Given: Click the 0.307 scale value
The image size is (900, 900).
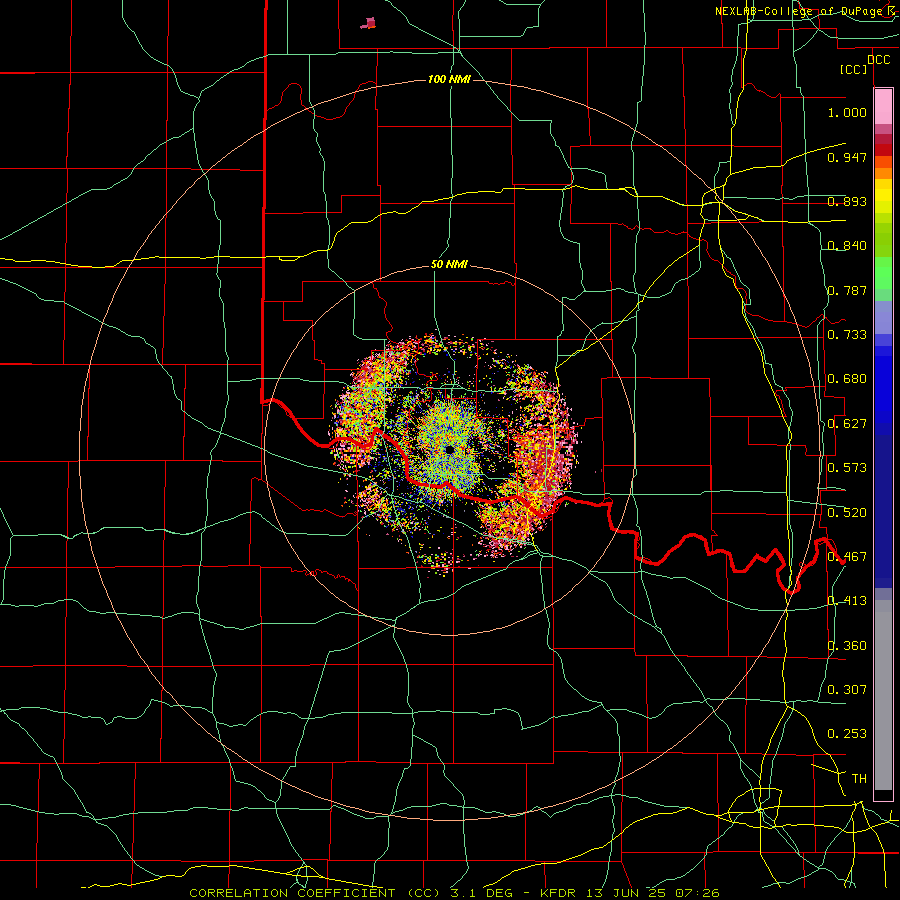Looking at the screenshot, I should point(847,690).
